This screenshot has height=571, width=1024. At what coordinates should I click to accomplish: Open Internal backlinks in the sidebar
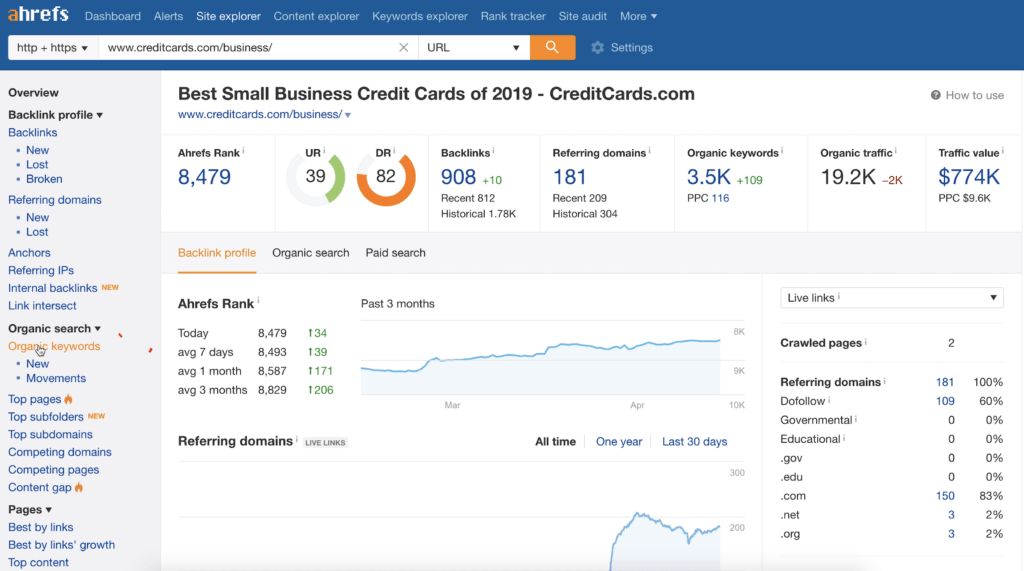52,287
